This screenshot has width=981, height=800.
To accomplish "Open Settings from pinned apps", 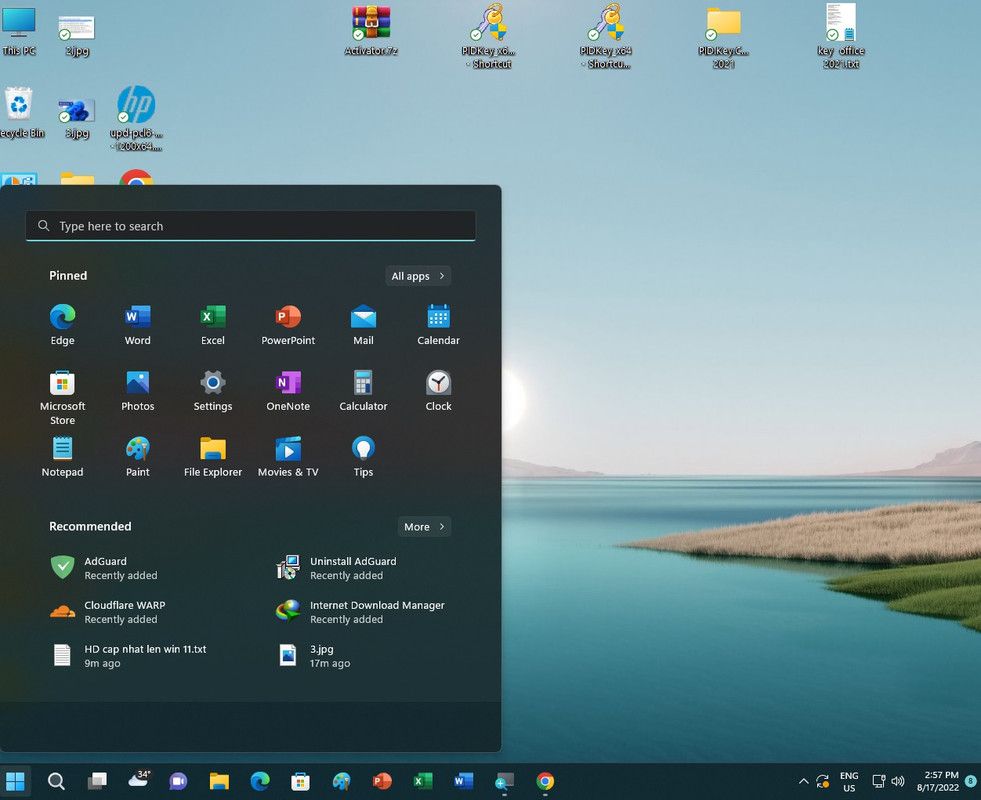I will point(213,391).
